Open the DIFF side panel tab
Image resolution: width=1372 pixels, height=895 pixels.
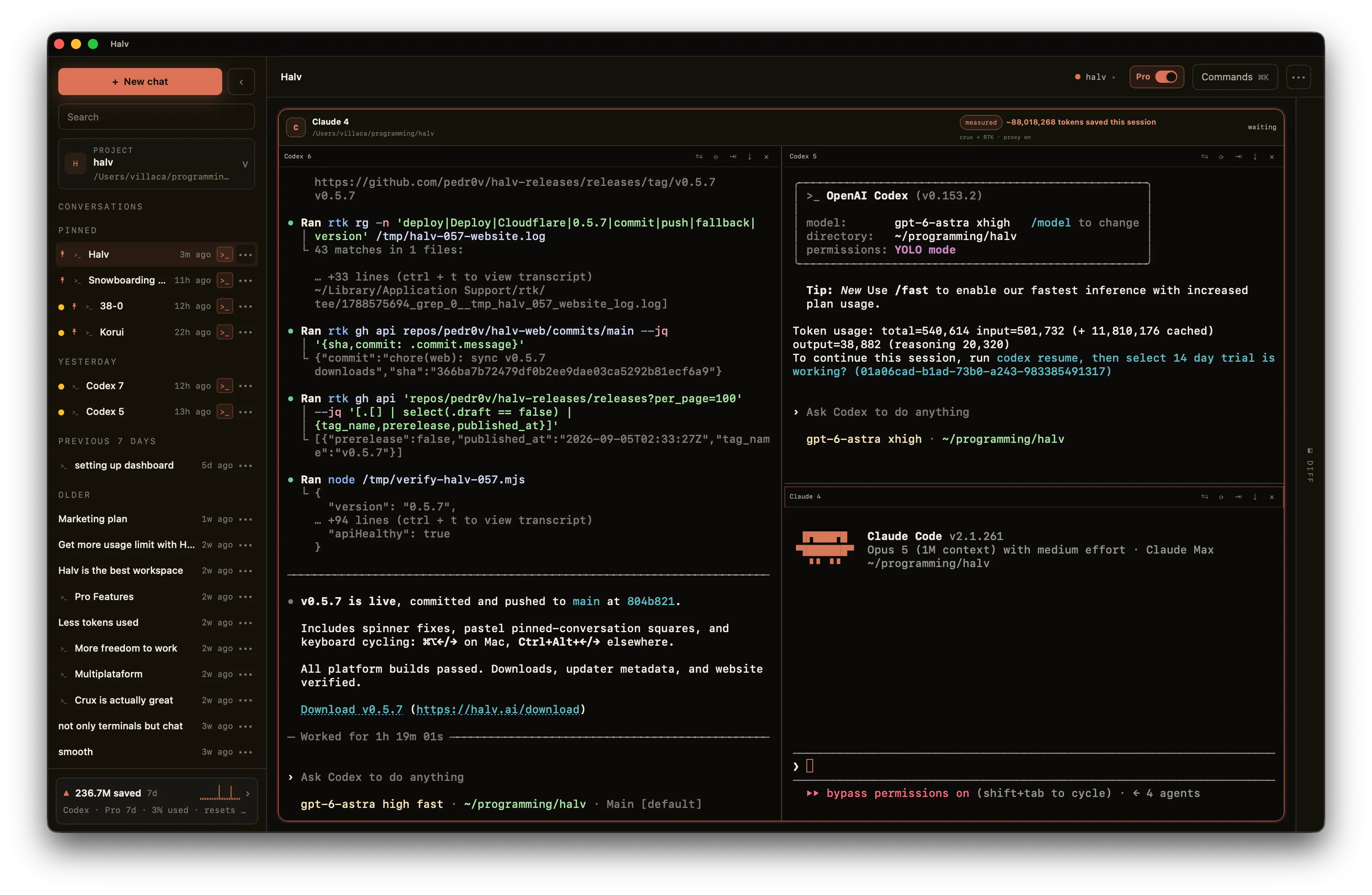coord(1310,465)
